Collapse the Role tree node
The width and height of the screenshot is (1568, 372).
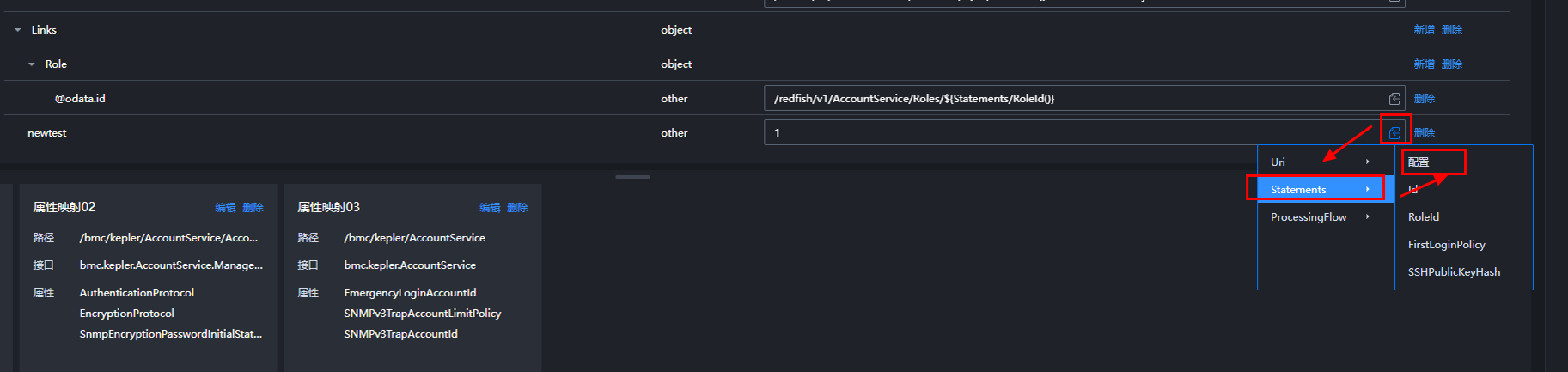[32, 64]
